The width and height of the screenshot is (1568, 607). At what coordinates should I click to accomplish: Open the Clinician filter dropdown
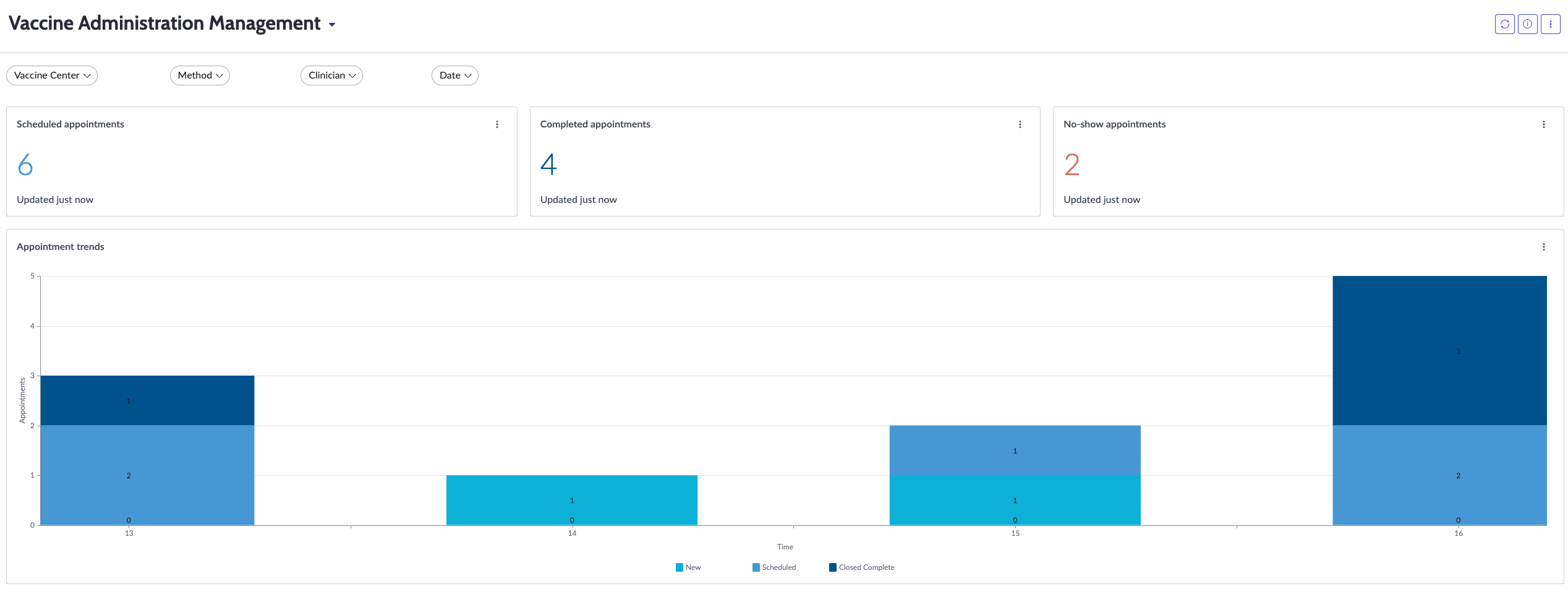click(331, 75)
